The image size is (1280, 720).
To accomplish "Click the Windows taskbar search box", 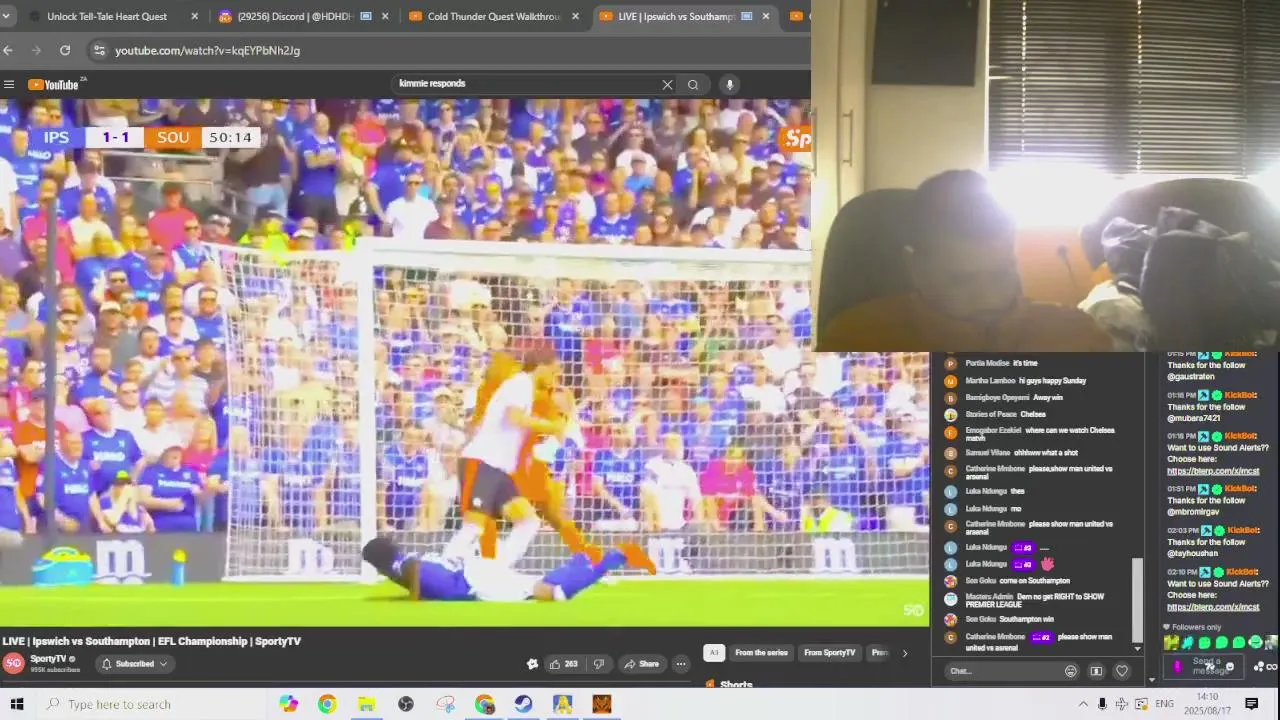I will [x=150, y=704].
